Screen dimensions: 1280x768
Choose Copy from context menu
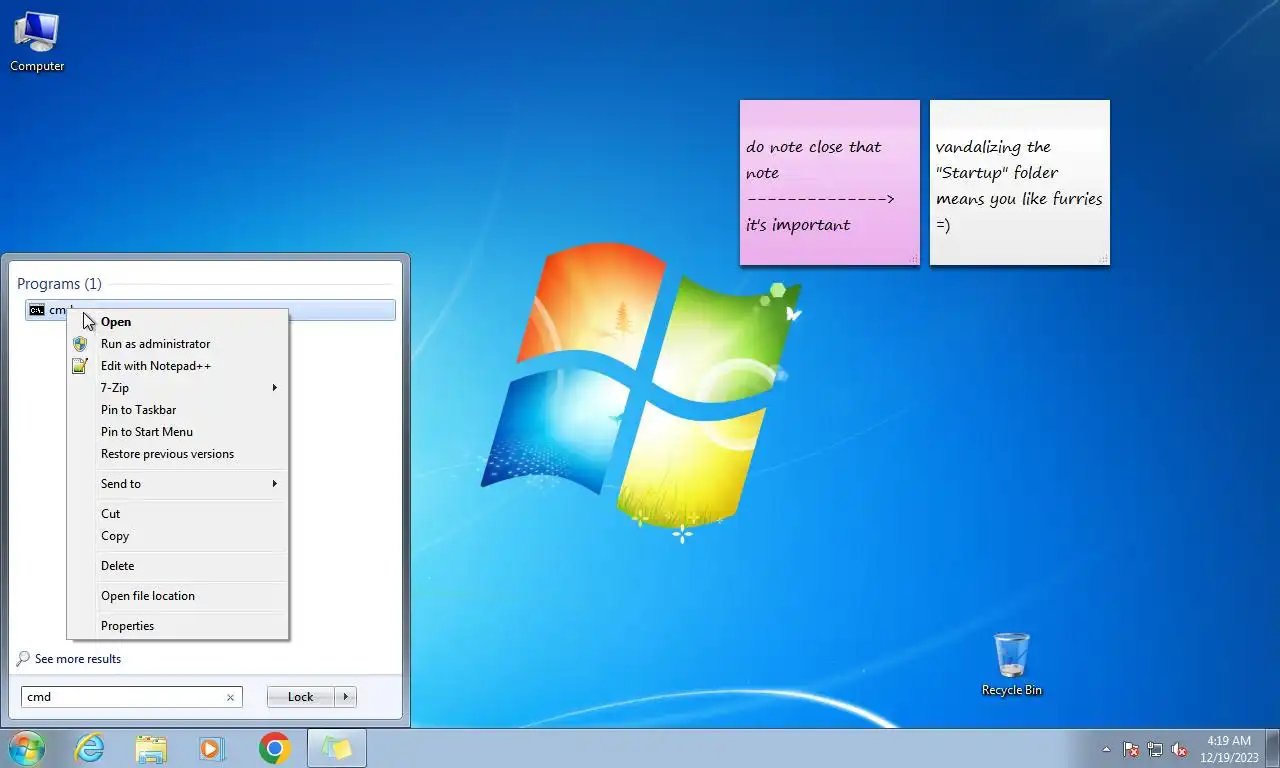tap(177, 536)
